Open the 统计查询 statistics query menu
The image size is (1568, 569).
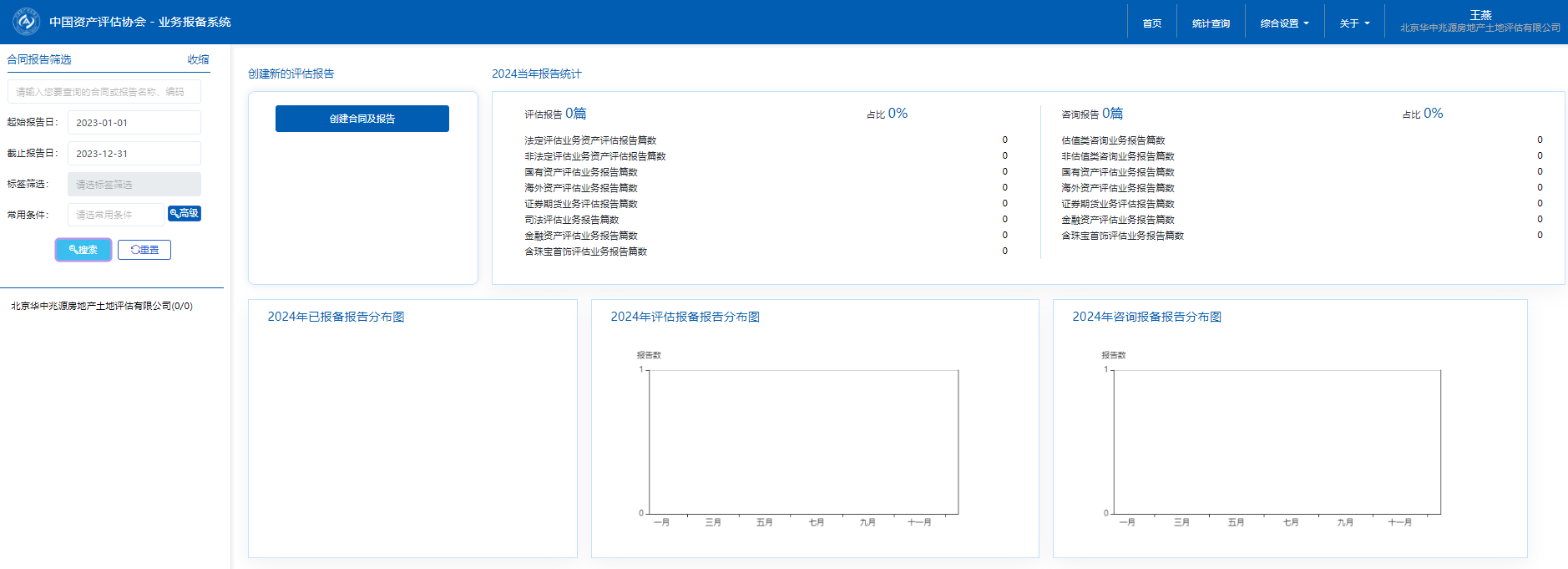coord(1211,23)
